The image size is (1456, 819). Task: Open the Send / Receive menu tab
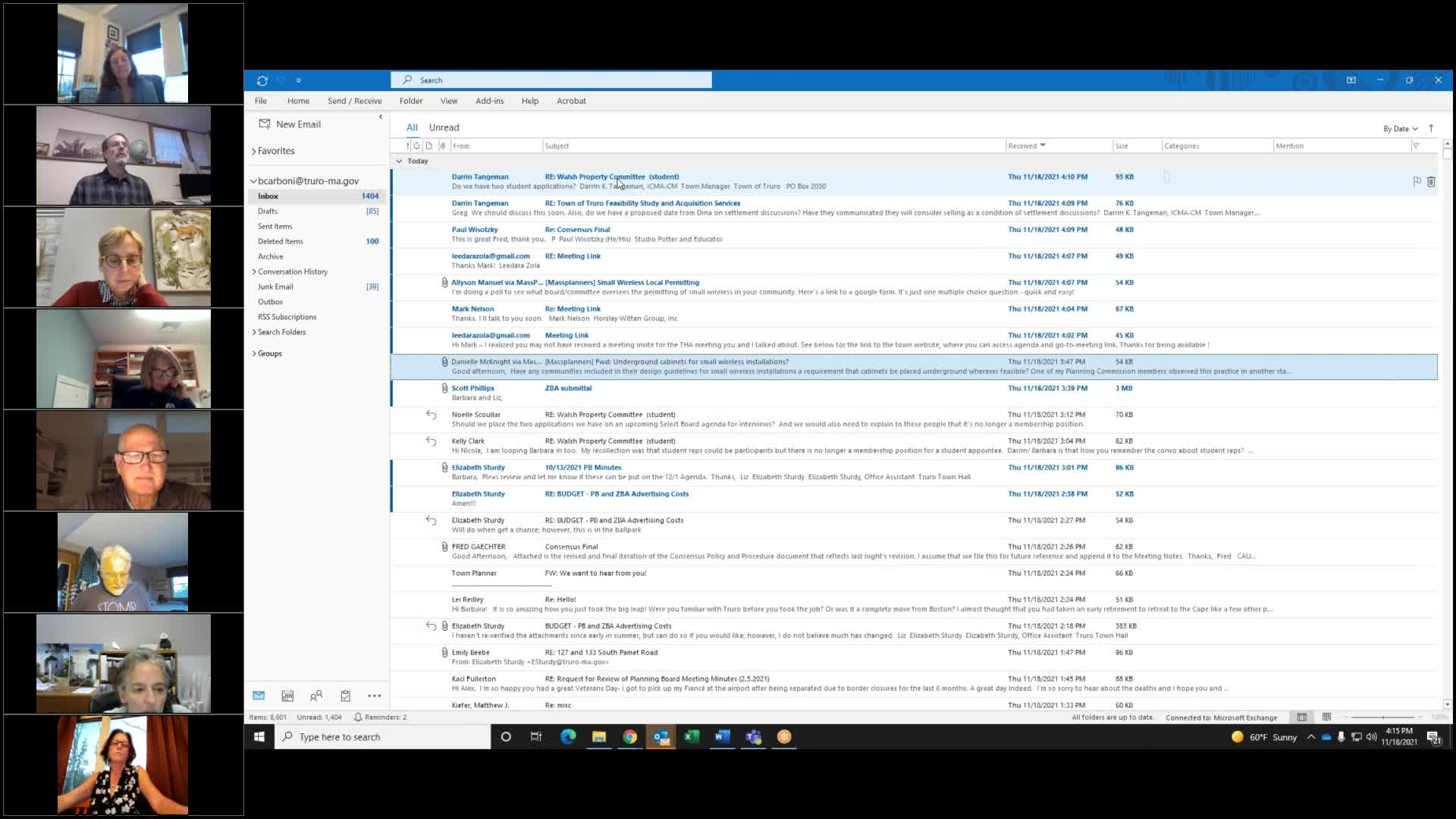click(354, 101)
